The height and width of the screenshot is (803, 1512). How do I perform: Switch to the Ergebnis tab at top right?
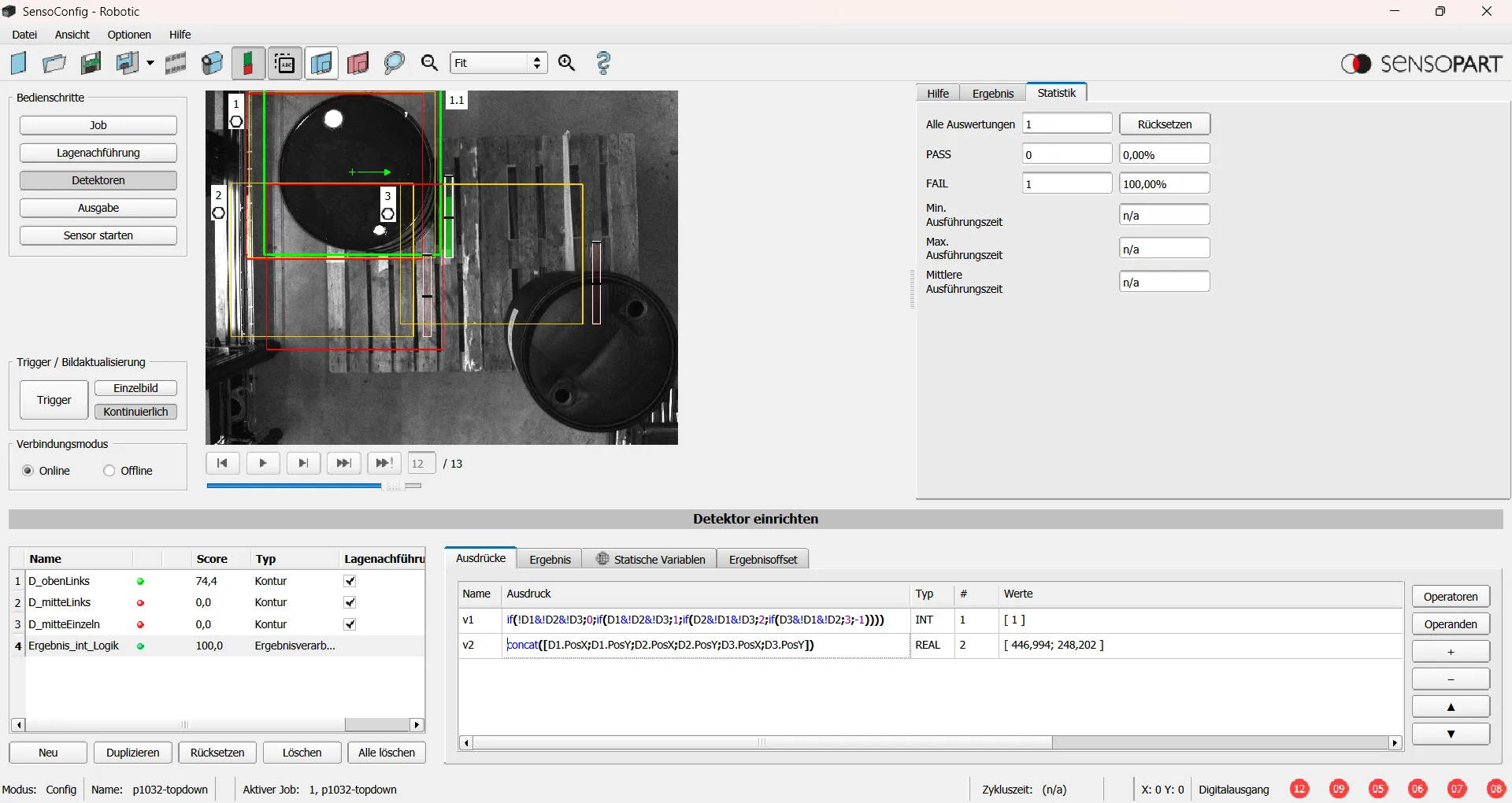992,93
